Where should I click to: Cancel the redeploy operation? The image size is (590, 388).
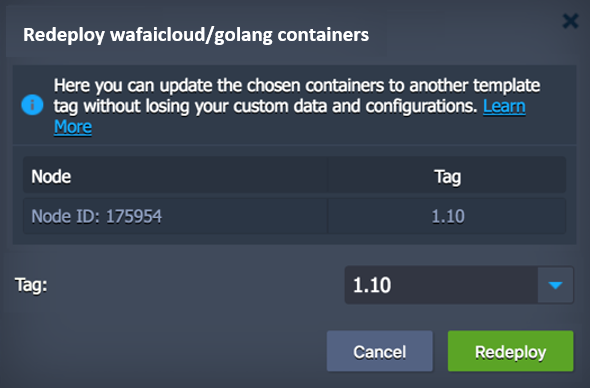pos(380,351)
